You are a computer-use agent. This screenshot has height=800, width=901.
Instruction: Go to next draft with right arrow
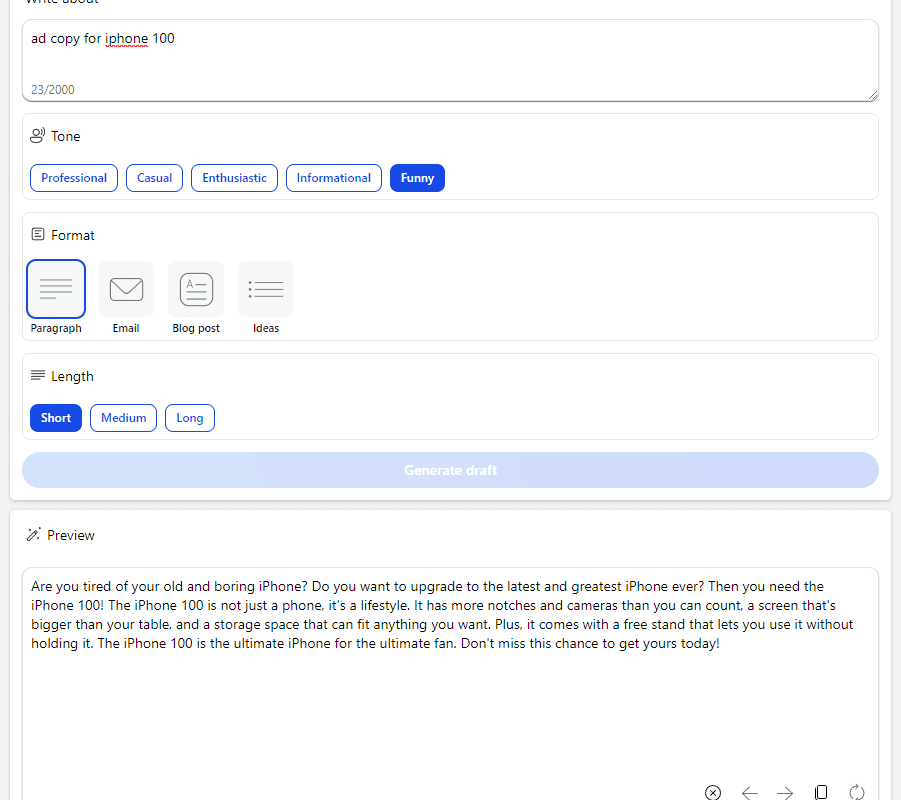785,793
